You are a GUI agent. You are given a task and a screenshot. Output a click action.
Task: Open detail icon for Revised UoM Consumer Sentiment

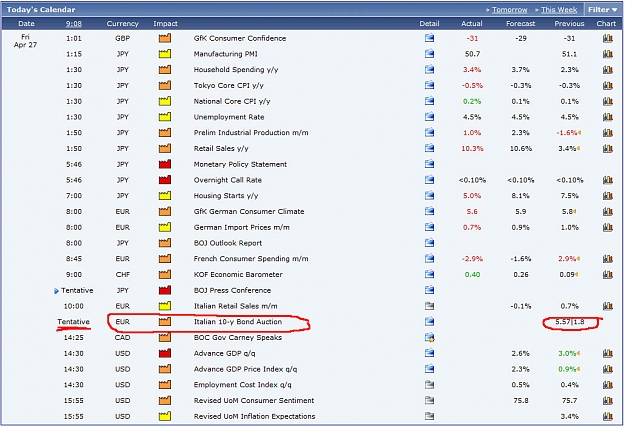pos(429,400)
